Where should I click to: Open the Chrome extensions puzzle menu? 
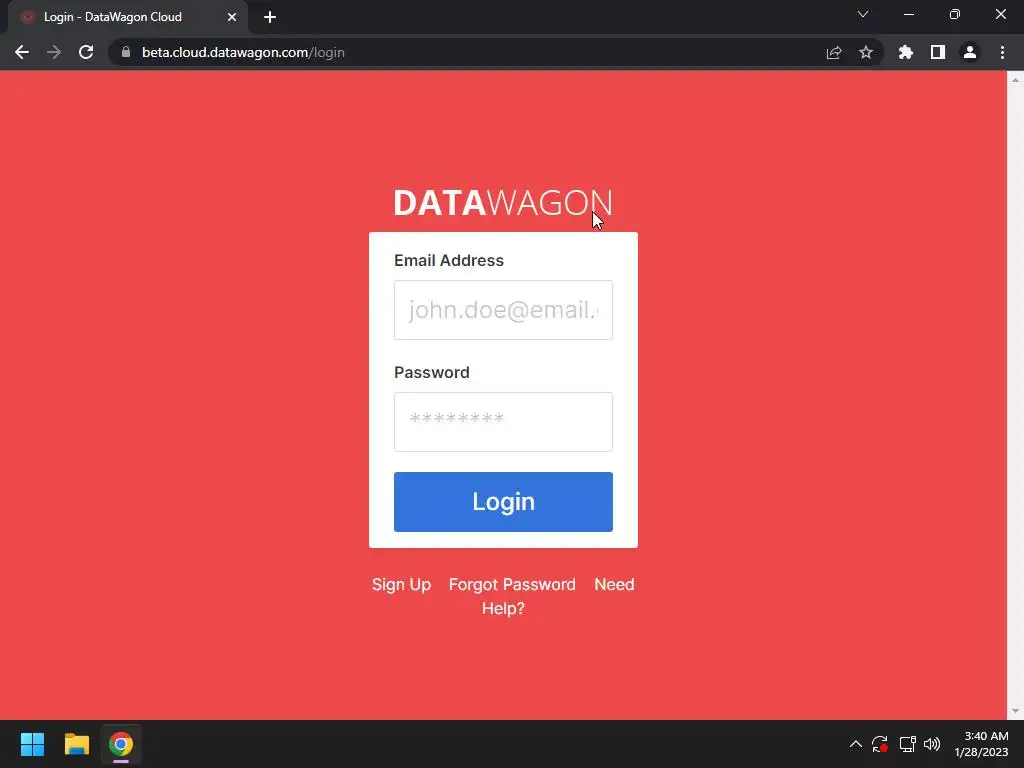point(906,52)
